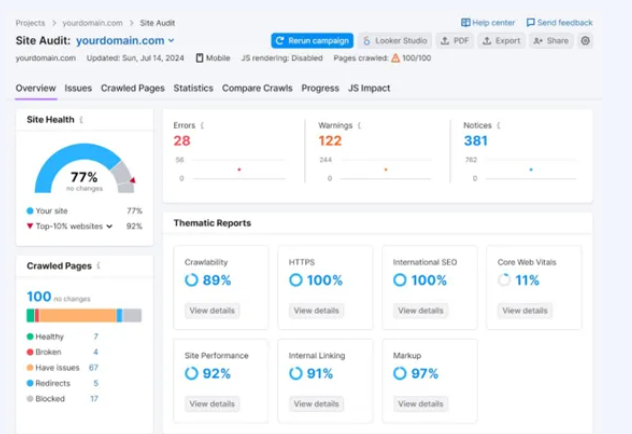The image size is (632, 434).
Task: Click the Site Health gauge chart
Action: 85,168
